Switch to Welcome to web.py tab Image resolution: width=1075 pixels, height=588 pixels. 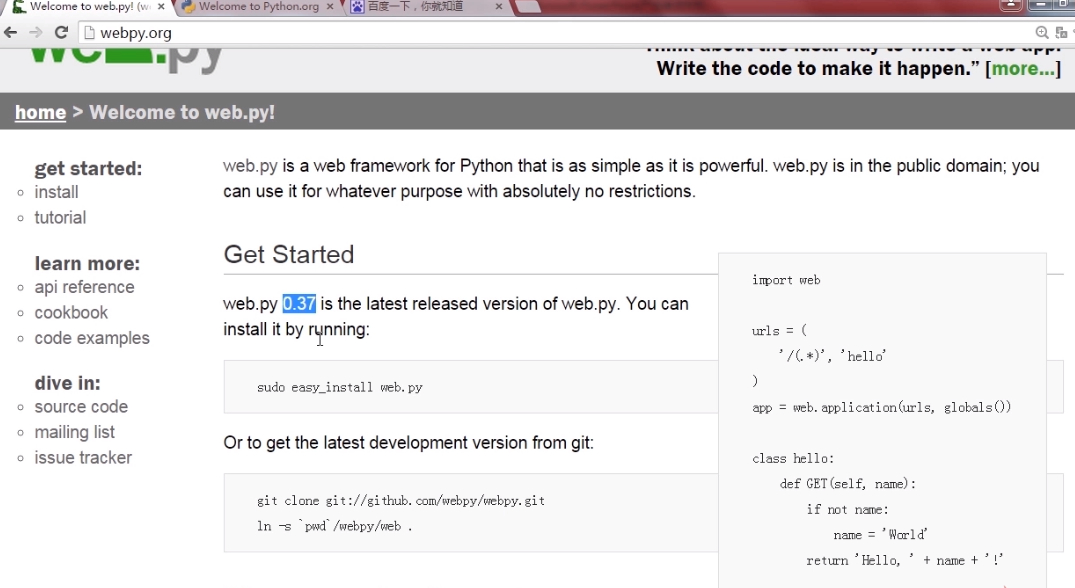(x=90, y=7)
